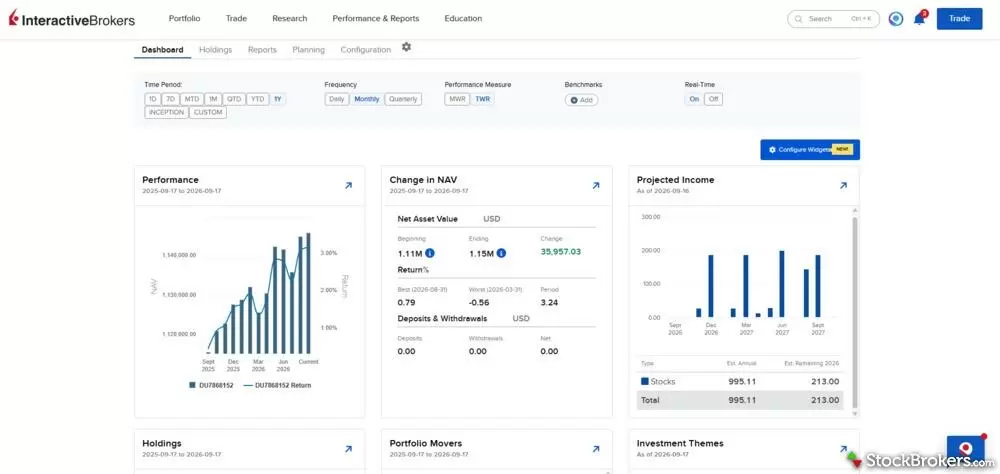Expand the Holdings widget arrow icon
The width and height of the screenshot is (1000, 474).
[348, 449]
